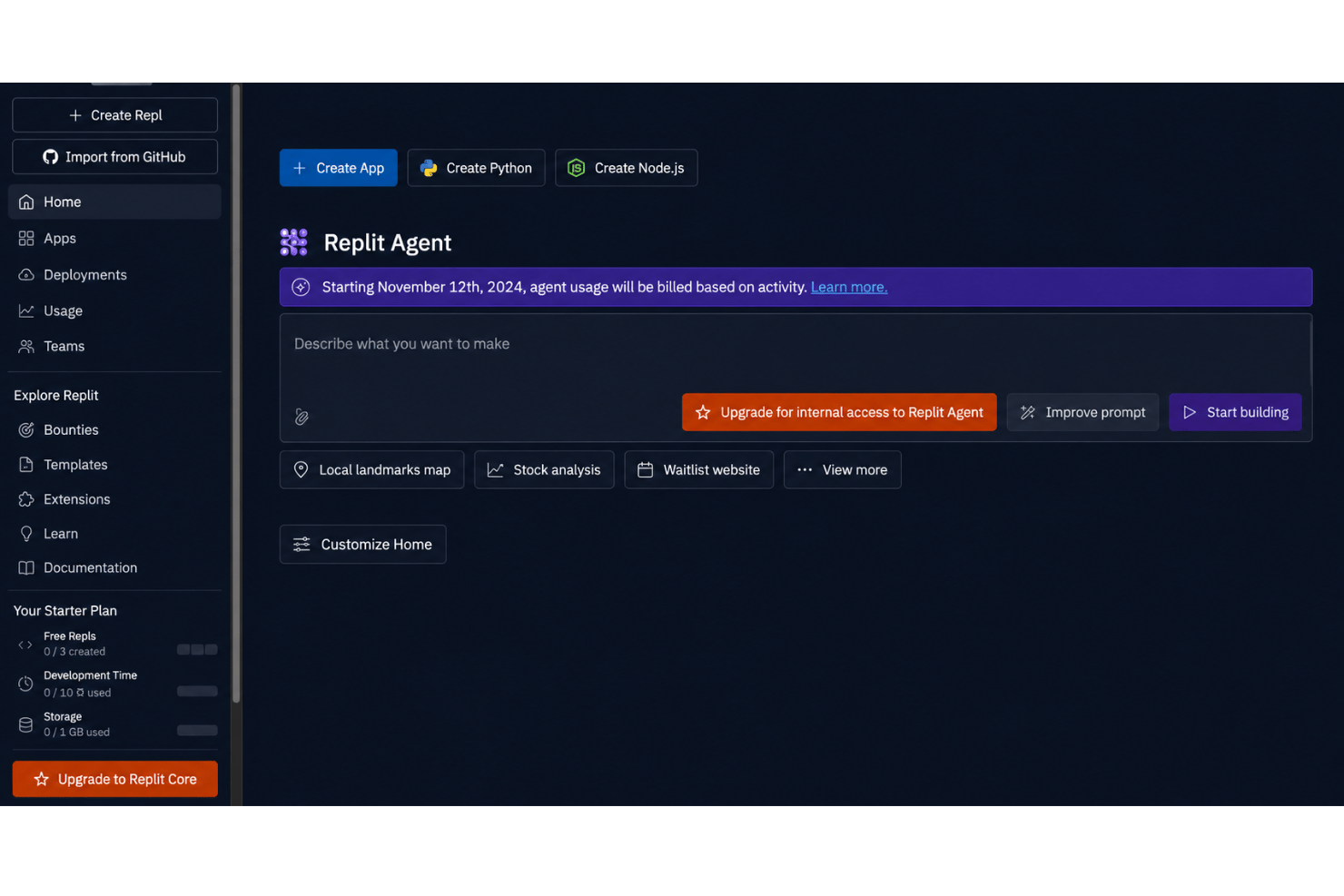Click the Create Repl button
The width and height of the screenshot is (1344, 896).
click(114, 115)
